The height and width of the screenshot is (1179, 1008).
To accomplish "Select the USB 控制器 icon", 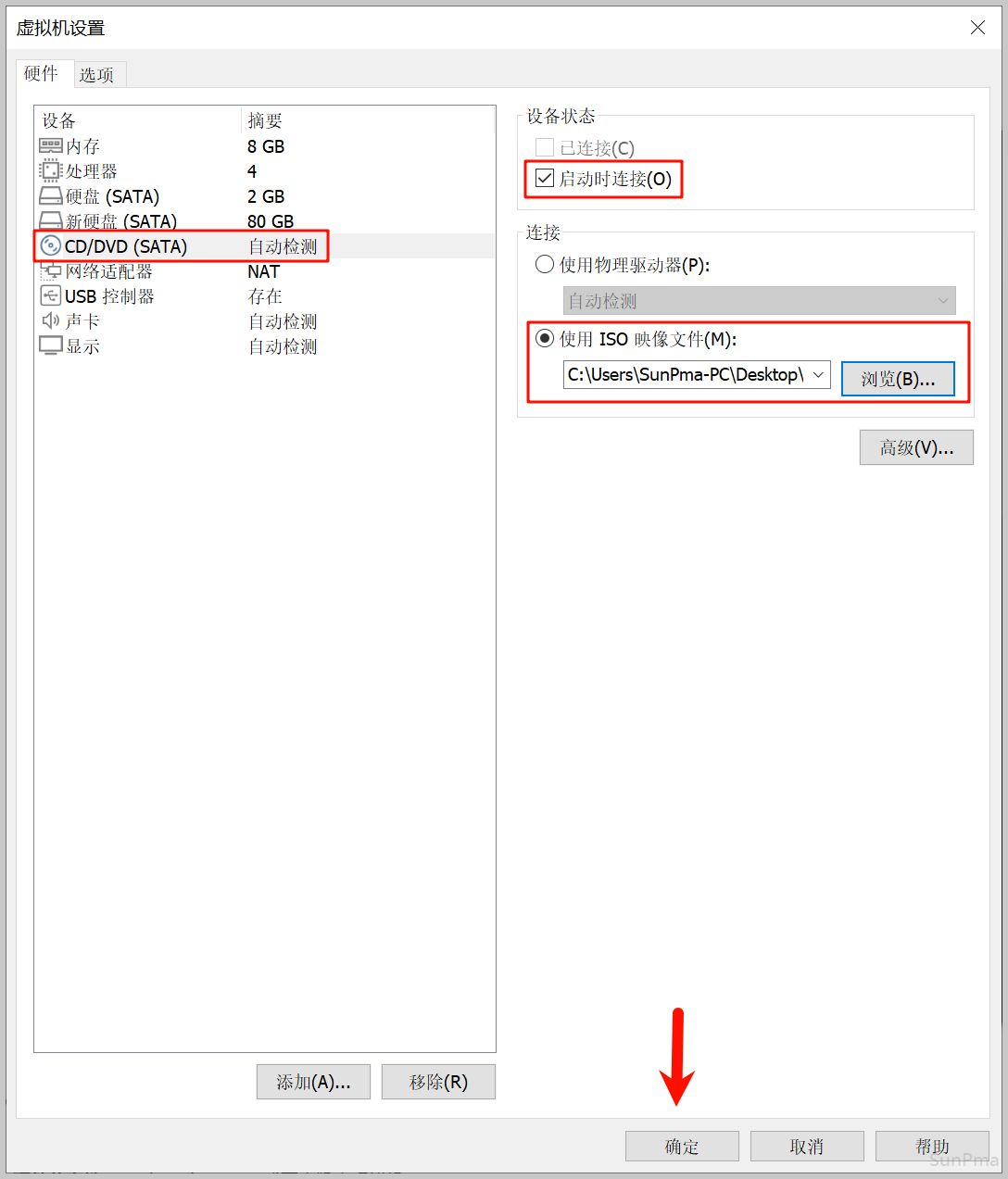I will (x=51, y=296).
